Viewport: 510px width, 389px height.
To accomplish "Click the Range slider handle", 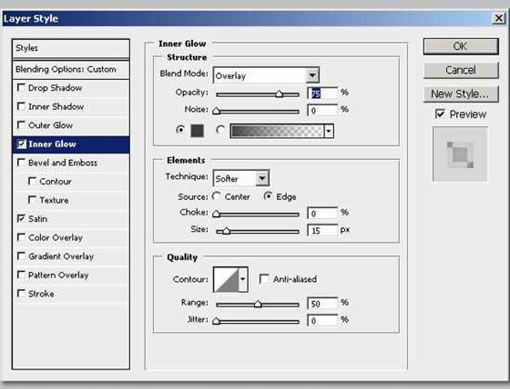I will (258, 304).
